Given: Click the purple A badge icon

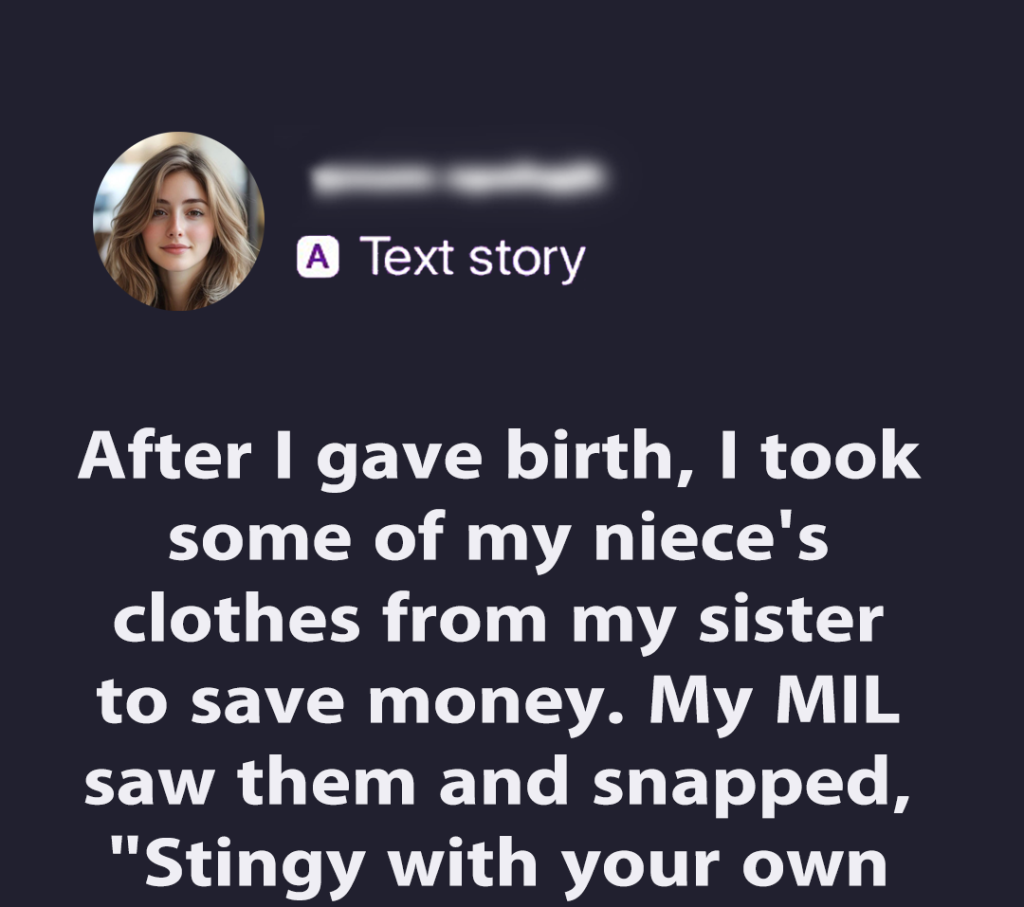Looking at the screenshot, I should pyautogui.click(x=318, y=258).
